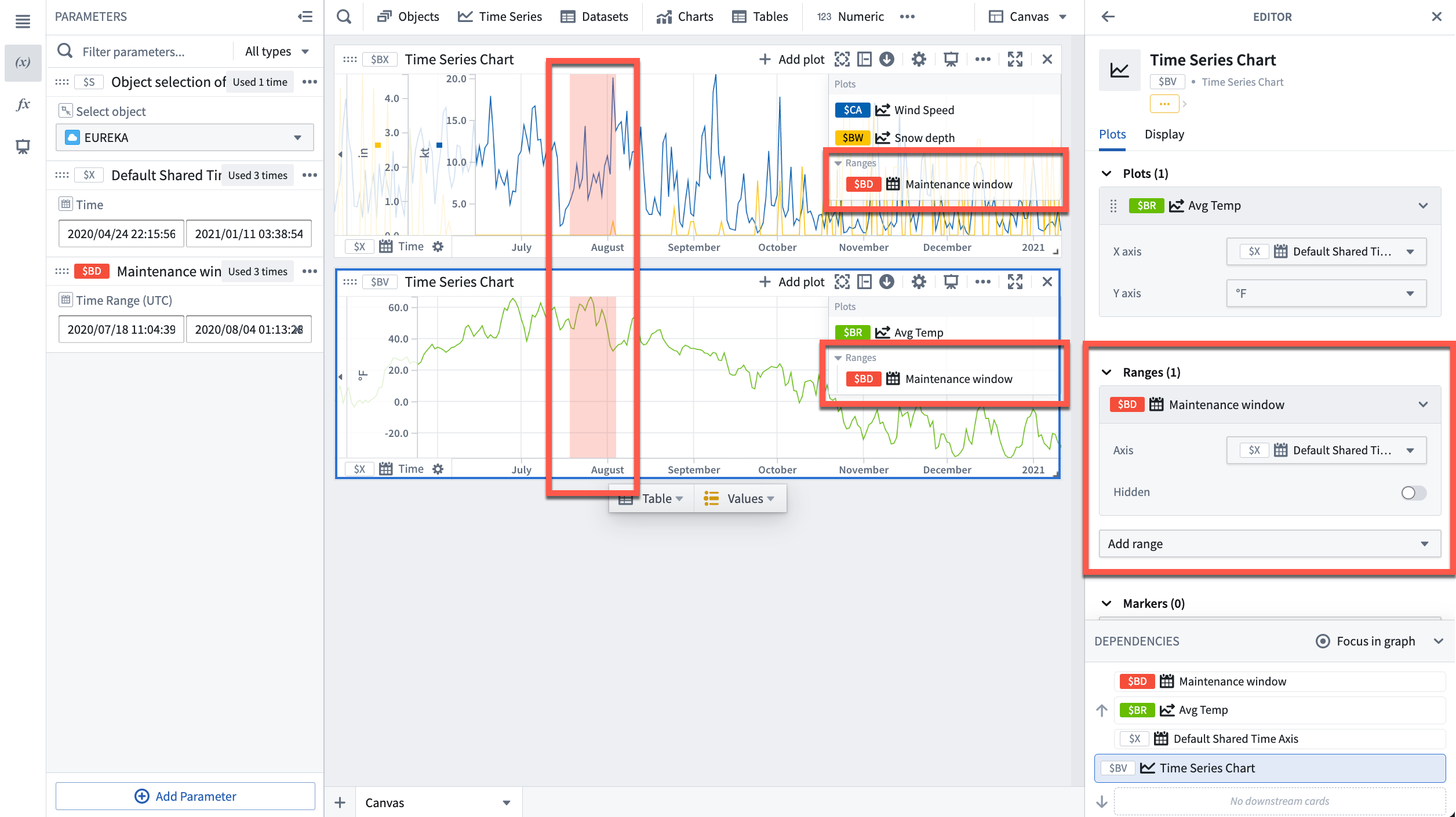1456x817 pixels.
Task: Select the $BW Snow depth legend entry
Action: 894,138
